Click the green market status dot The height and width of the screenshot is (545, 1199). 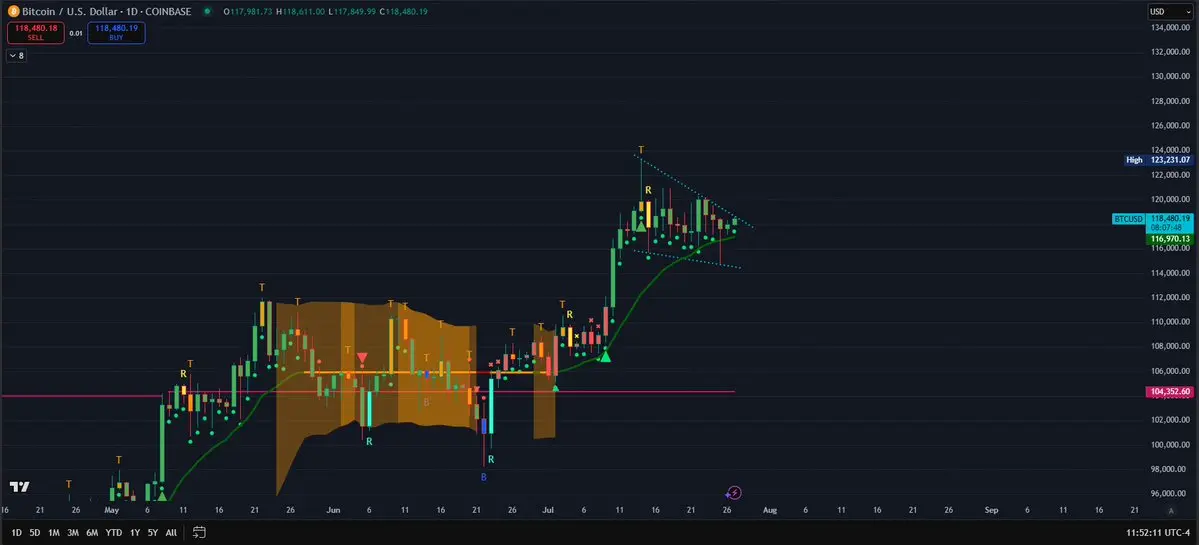207,11
